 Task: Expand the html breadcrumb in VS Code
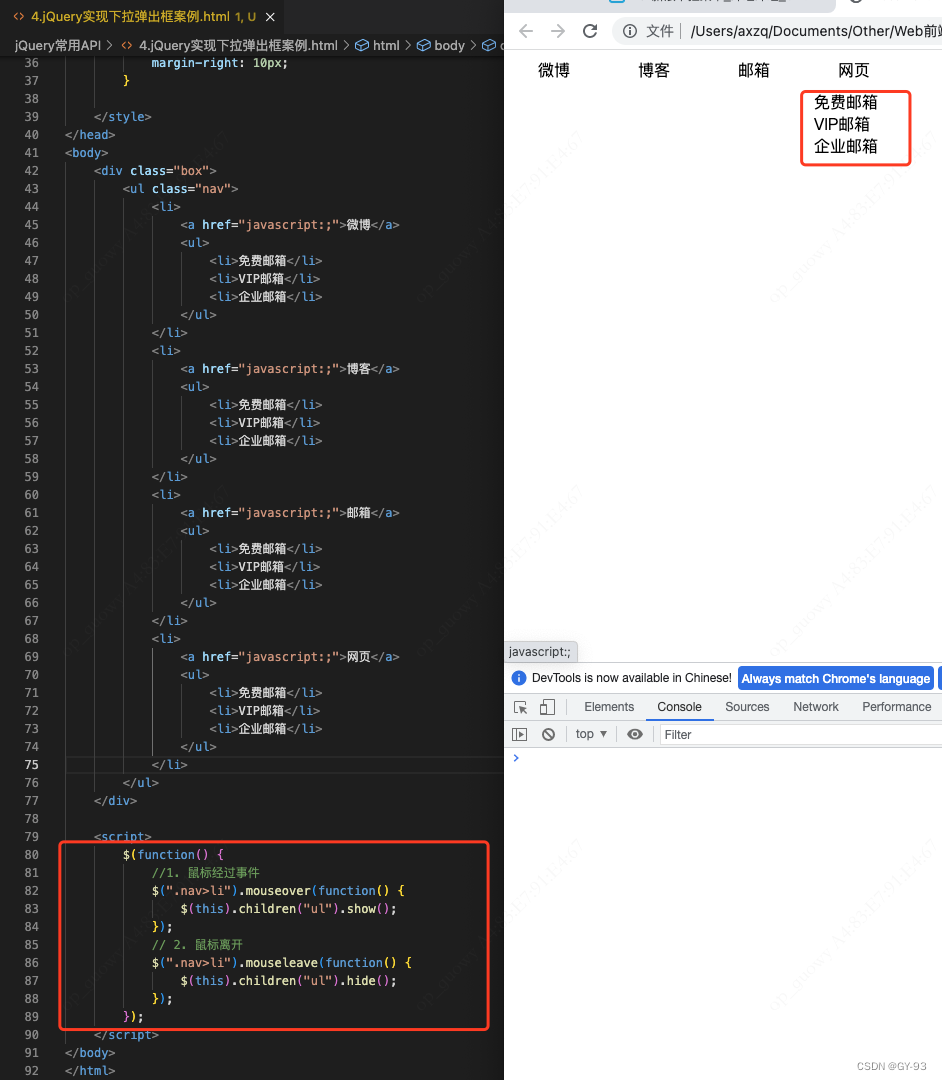pyautogui.click(x=386, y=44)
